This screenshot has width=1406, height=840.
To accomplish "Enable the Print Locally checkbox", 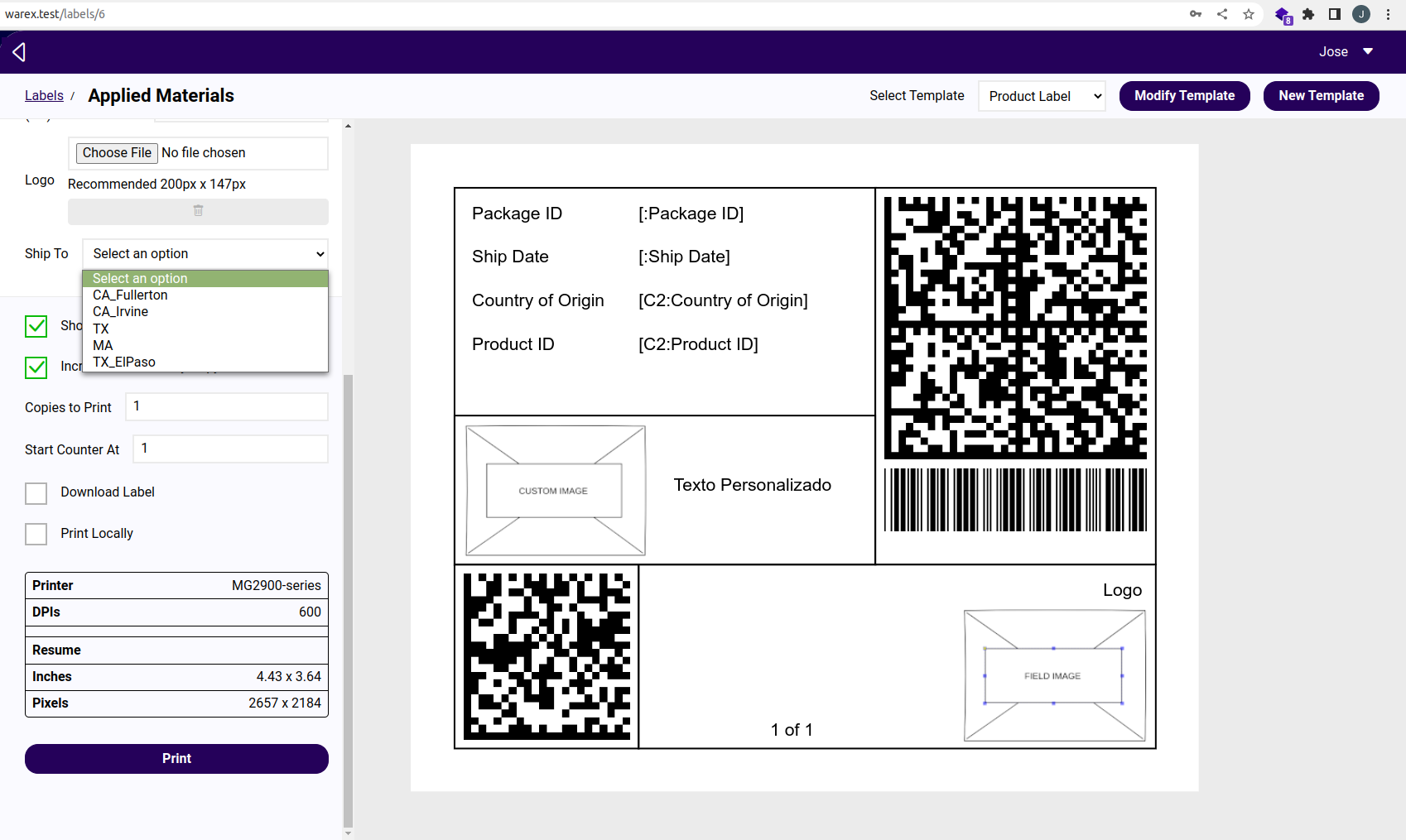I will pyautogui.click(x=36, y=535).
